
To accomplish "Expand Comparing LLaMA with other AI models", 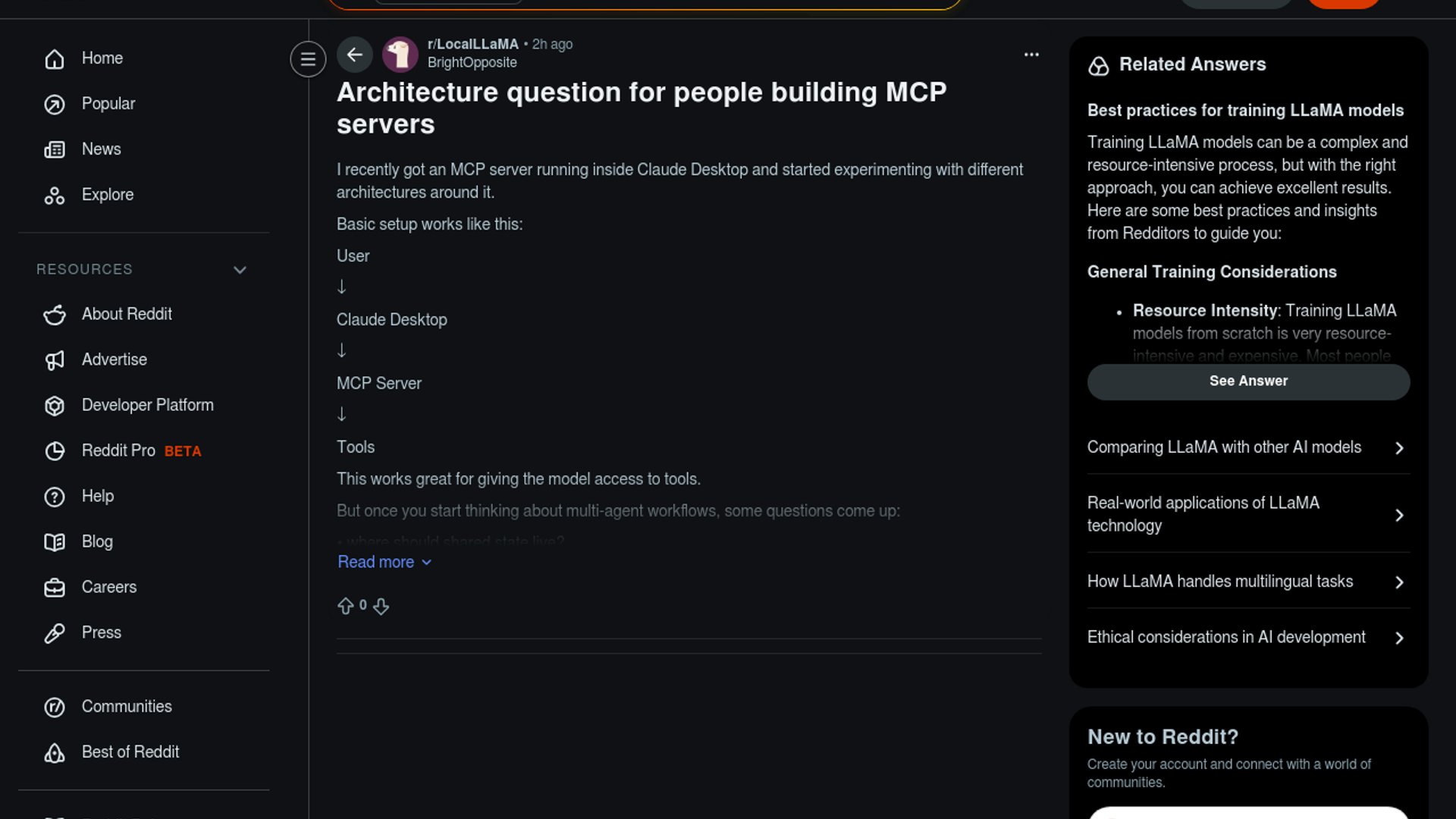I will [x=1247, y=447].
